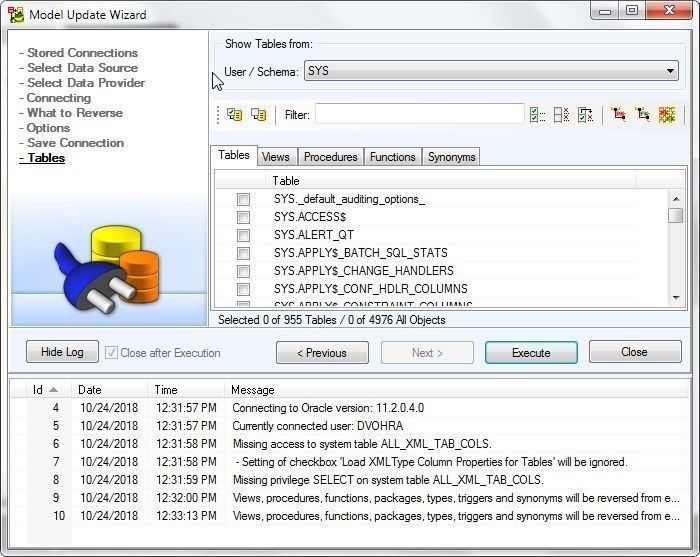700x557 pixels.
Task: Toggle Close after Execution checkbox
Action: 111,353
